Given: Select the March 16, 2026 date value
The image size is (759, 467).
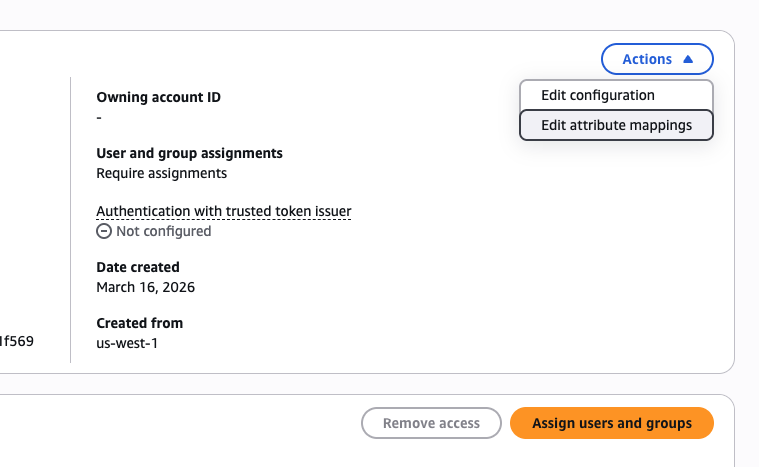Looking at the screenshot, I should 145,287.
